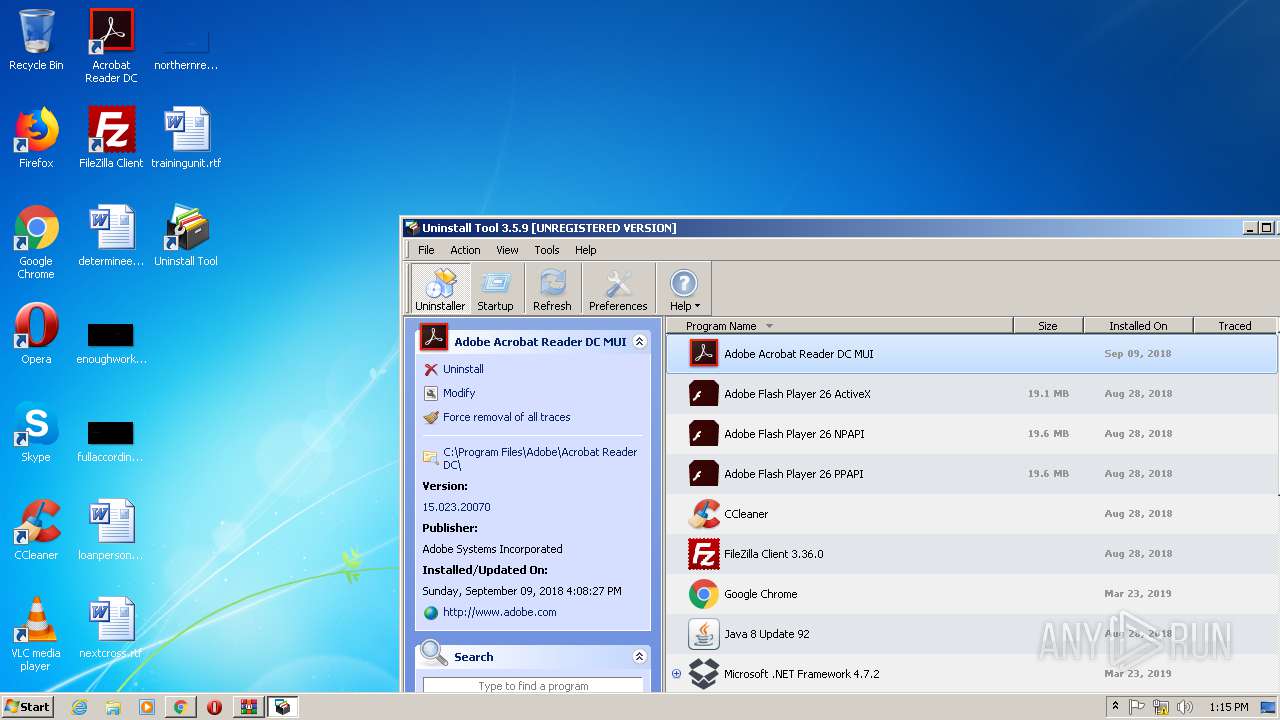The width and height of the screenshot is (1280, 720).
Task: Open CCleaner desktop shortcut
Action: pyautogui.click(x=36, y=530)
